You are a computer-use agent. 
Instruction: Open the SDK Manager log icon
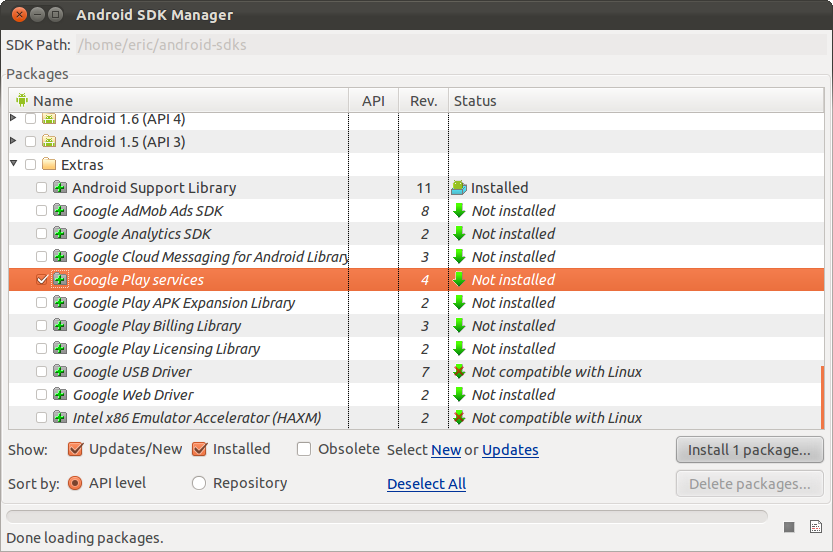815,527
